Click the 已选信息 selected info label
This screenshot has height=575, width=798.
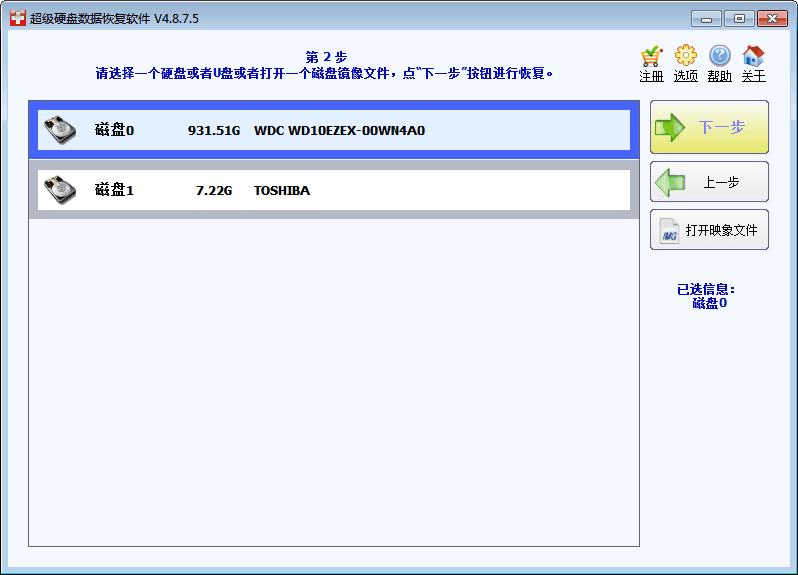click(706, 290)
